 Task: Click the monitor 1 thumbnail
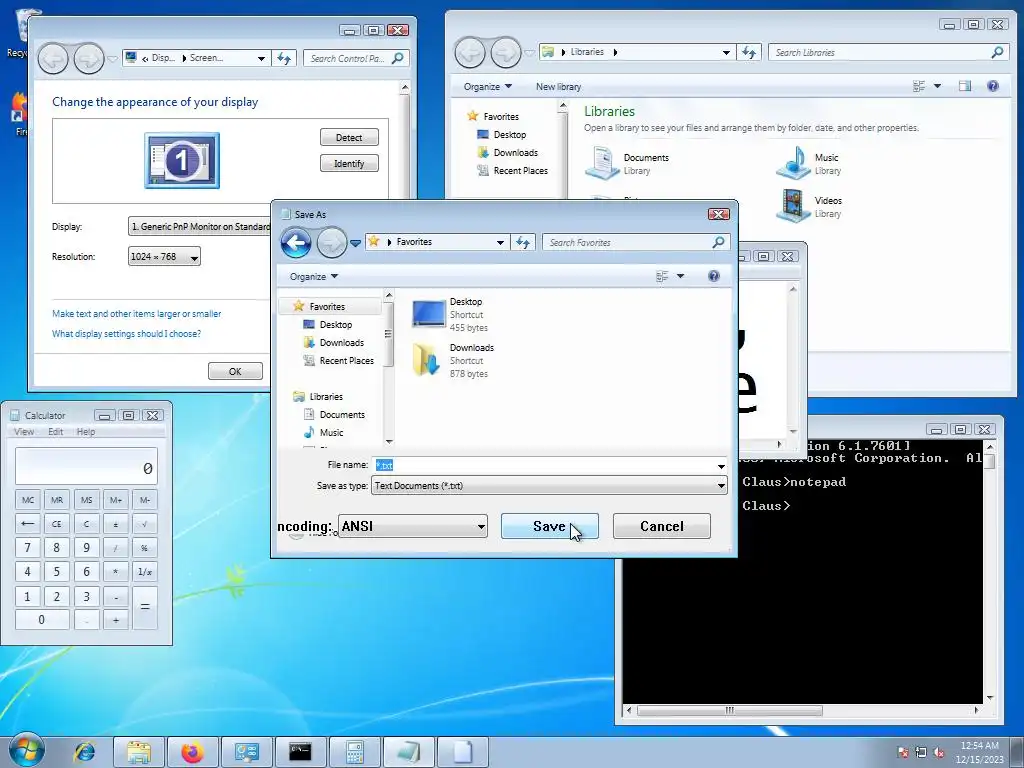pos(182,160)
